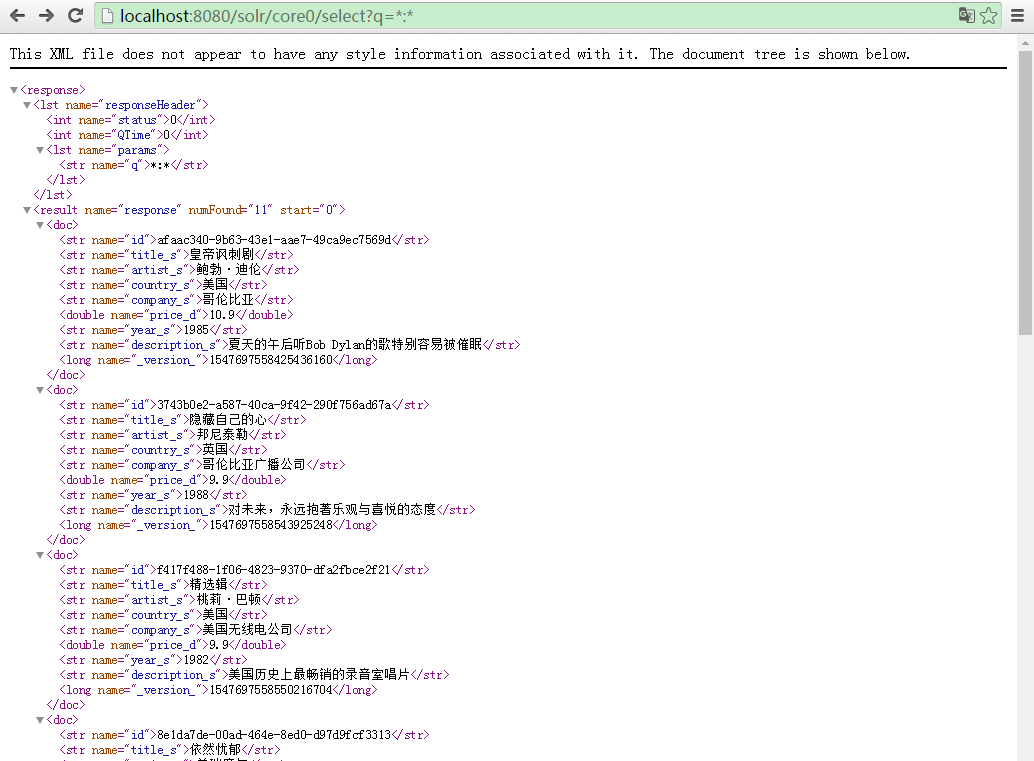Screen dimensions: 1034x761
Task: Collapse the doc containing 皇帝讽刺剧
Action: point(41,225)
